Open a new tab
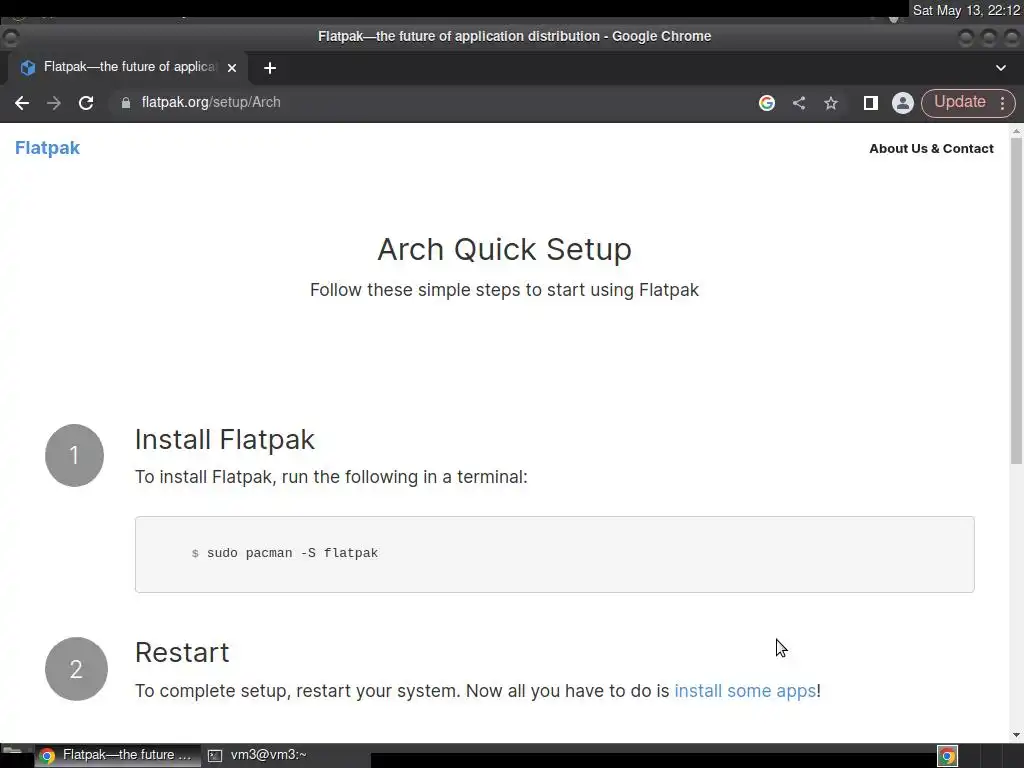1024x768 pixels. pyautogui.click(x=269, y=68)
